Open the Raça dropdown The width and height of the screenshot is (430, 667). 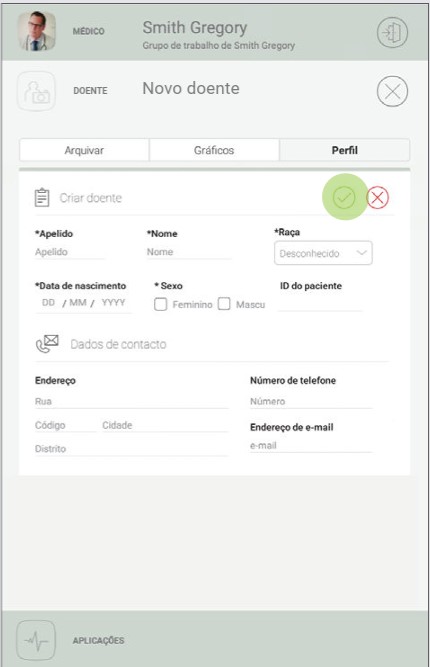[323, 253]
